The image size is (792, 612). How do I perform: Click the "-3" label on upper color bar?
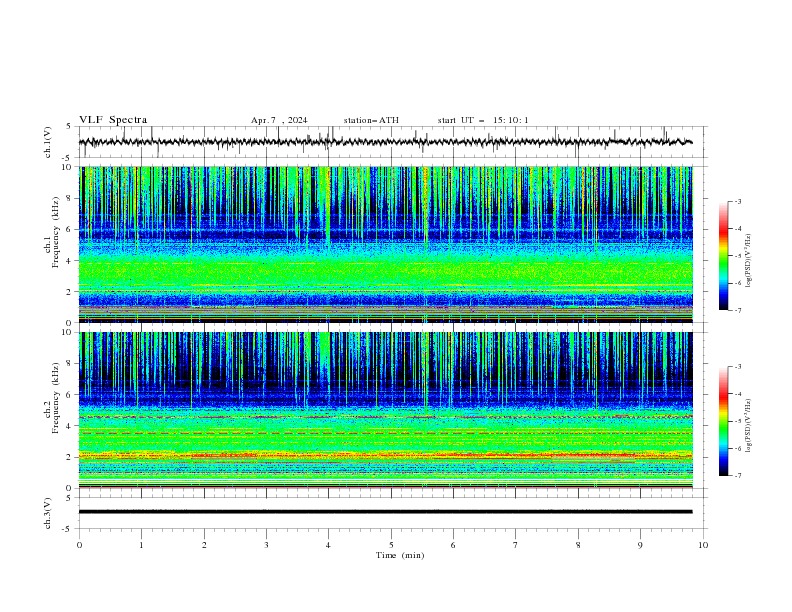[x=737, y=201]
